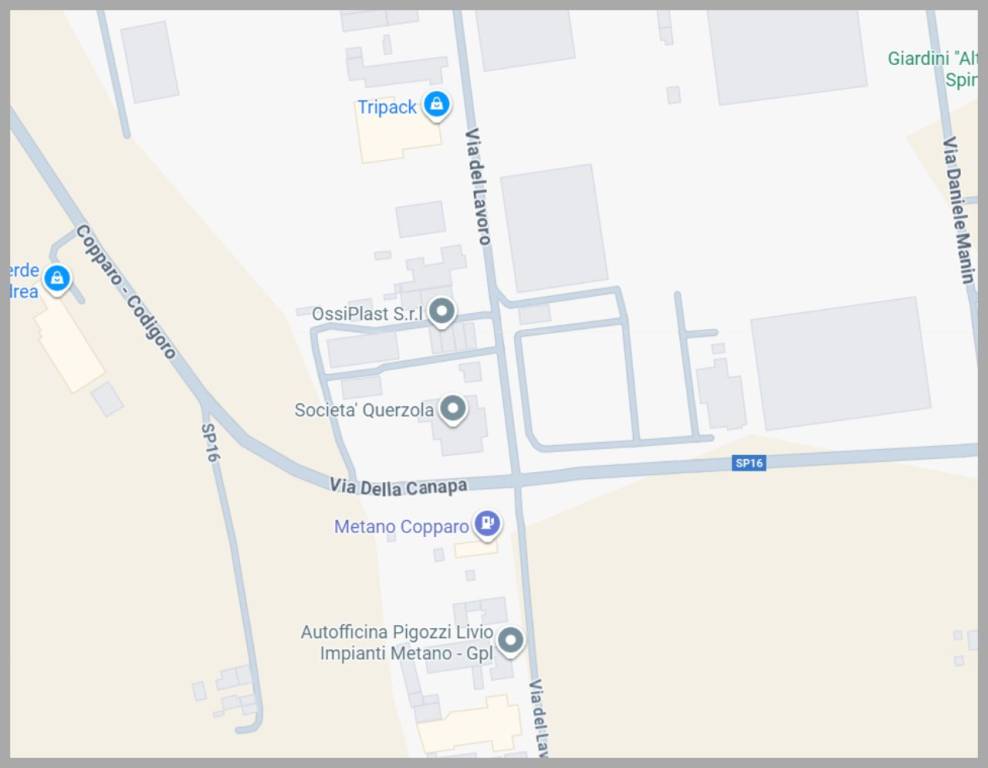Viewport: 988px width, 768px height.
Task: Click the Metano Copparo text label
Action: coord(401,526)
